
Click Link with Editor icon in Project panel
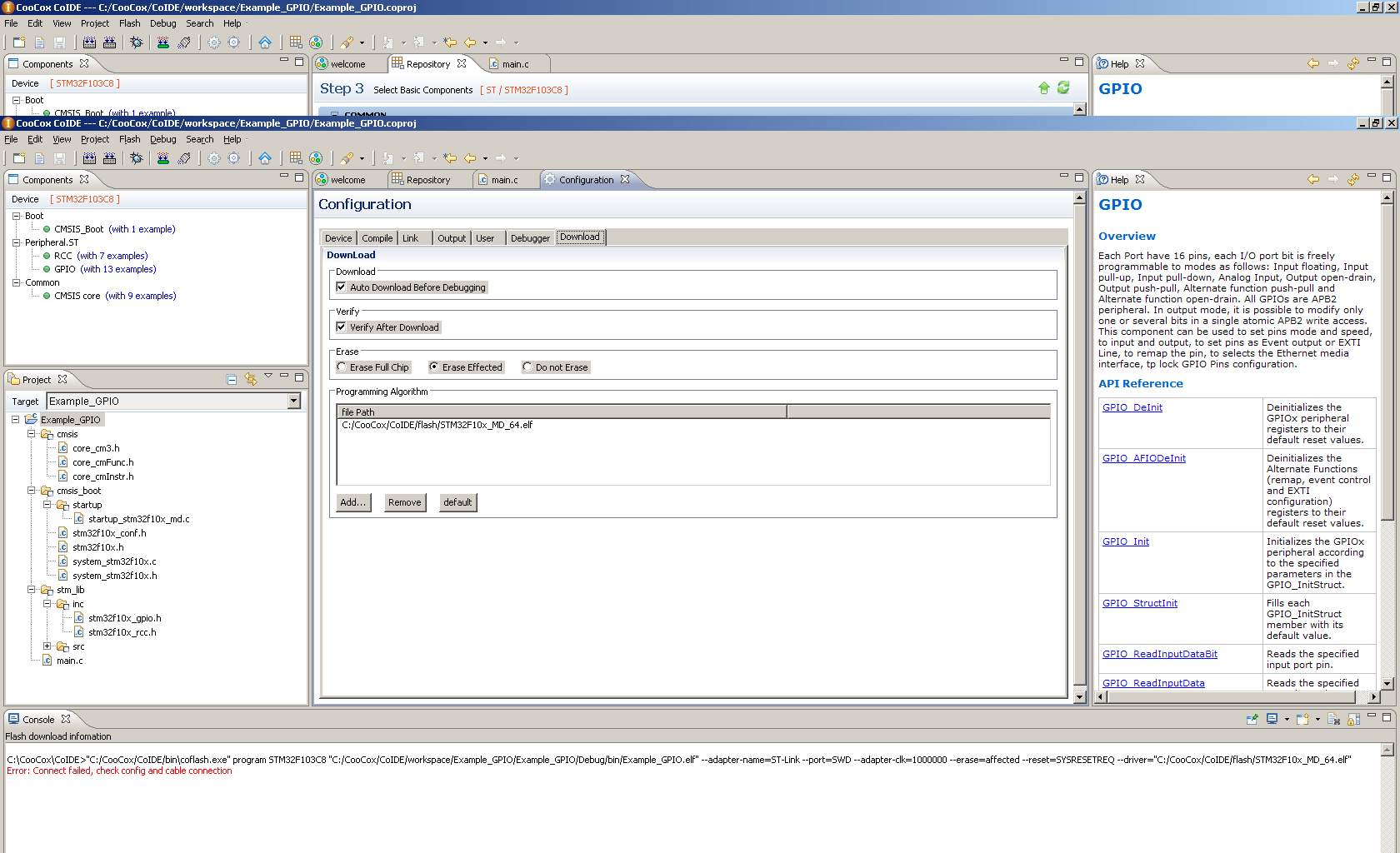[x=250, y=380]
